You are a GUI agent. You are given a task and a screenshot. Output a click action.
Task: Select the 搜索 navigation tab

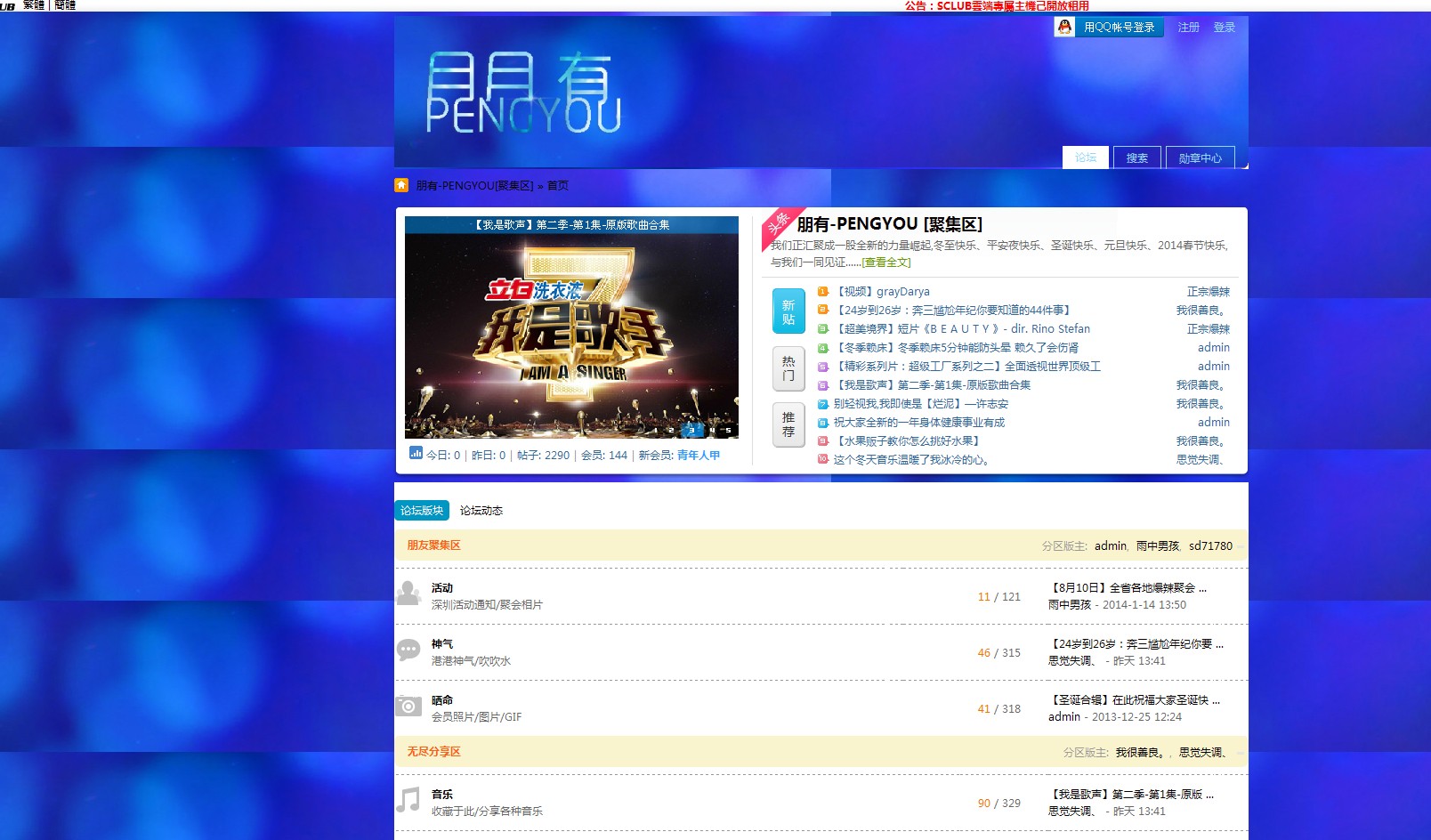1137,157
